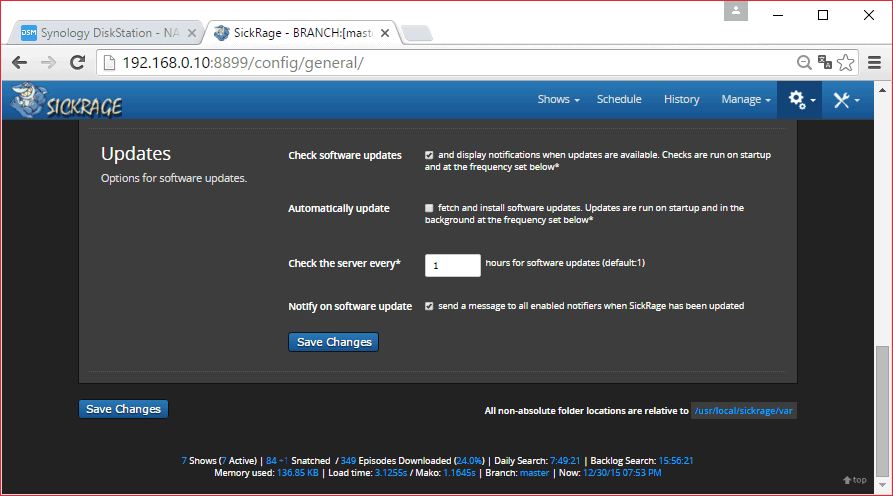Click the master branch link
This screenshot has width=893, height=496.
534,473
